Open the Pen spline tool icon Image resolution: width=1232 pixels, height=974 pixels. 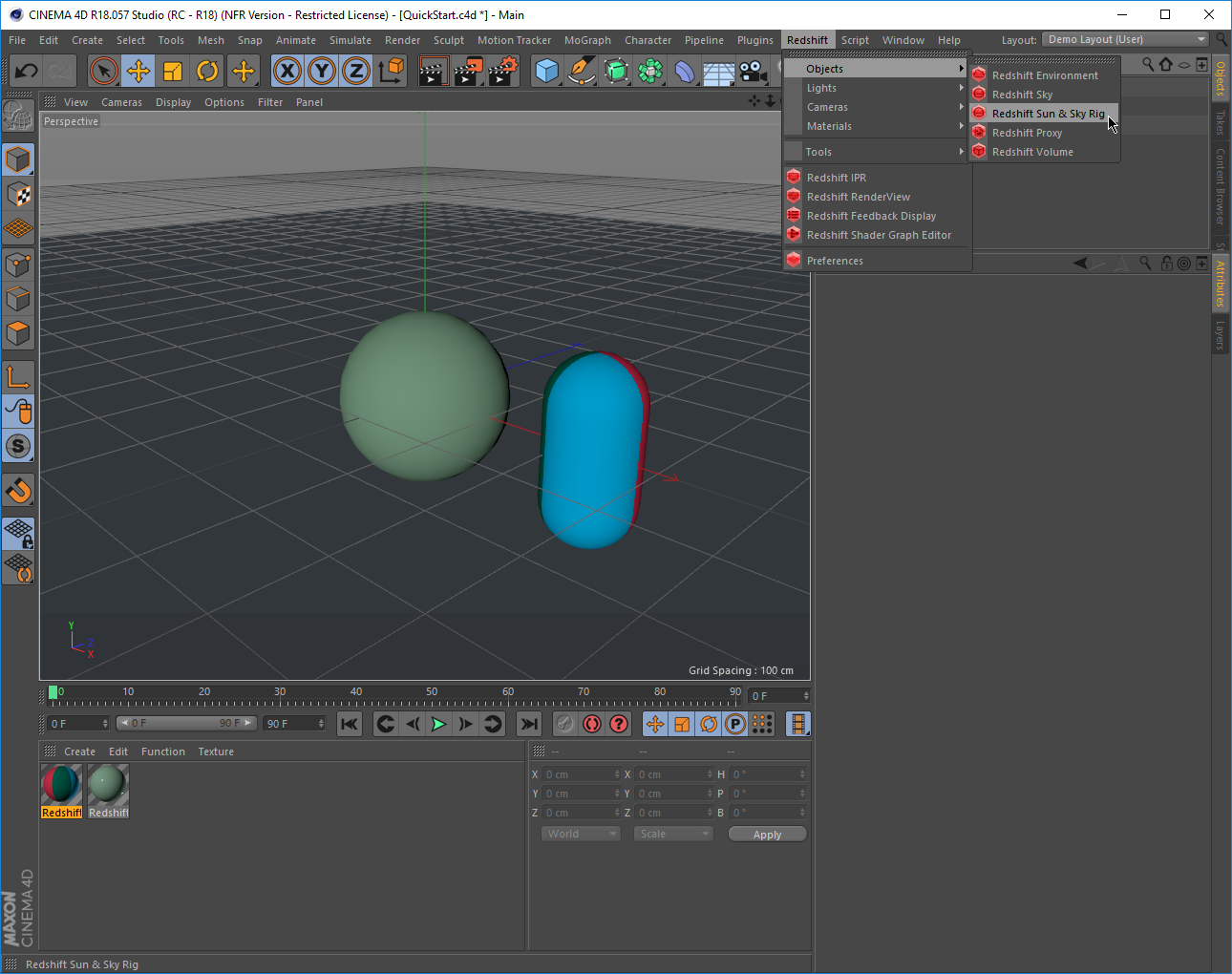click(x=582, y=71)
